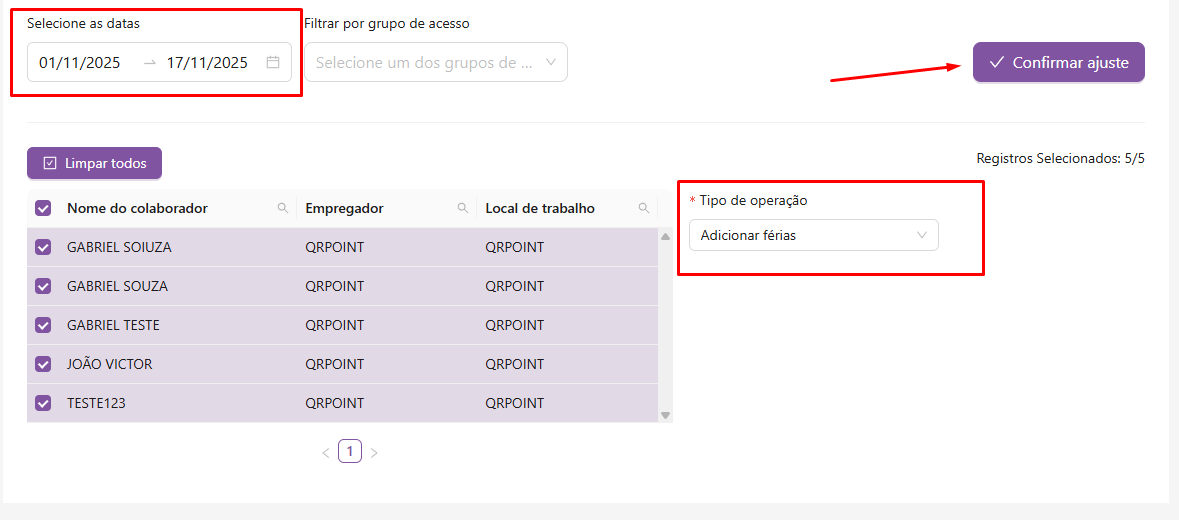
Task: Go to next page with right chevron
Action: tap(374, 453)
